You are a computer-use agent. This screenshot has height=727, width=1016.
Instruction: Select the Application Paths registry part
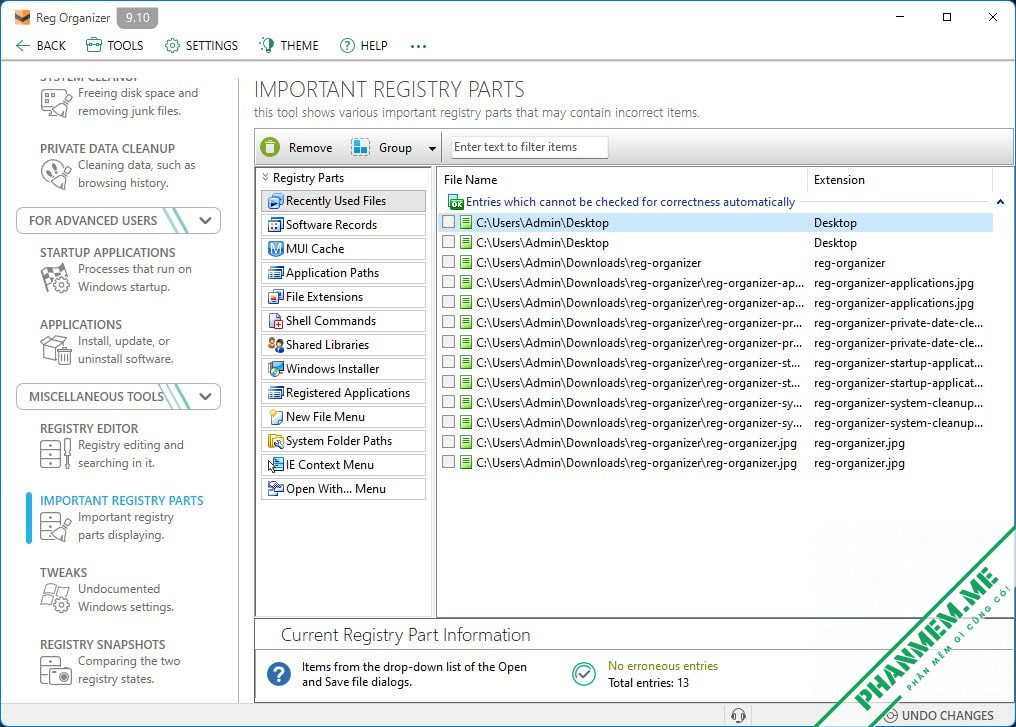coord(343,273)
